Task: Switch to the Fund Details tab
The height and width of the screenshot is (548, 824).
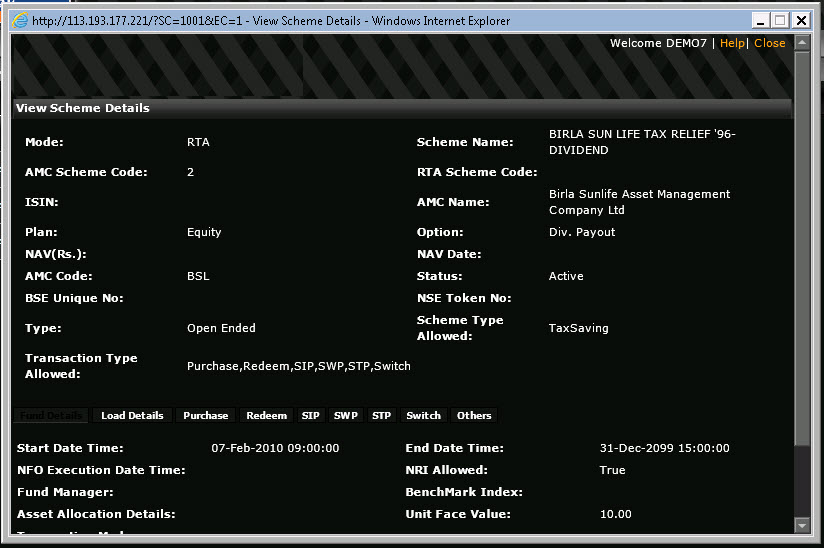Action: click(x=52, y=415)
